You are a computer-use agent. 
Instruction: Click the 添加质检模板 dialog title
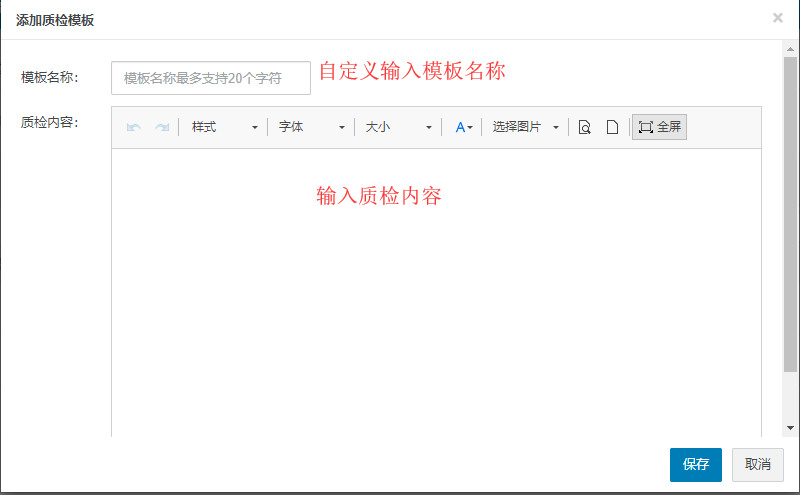coord(55,20)
